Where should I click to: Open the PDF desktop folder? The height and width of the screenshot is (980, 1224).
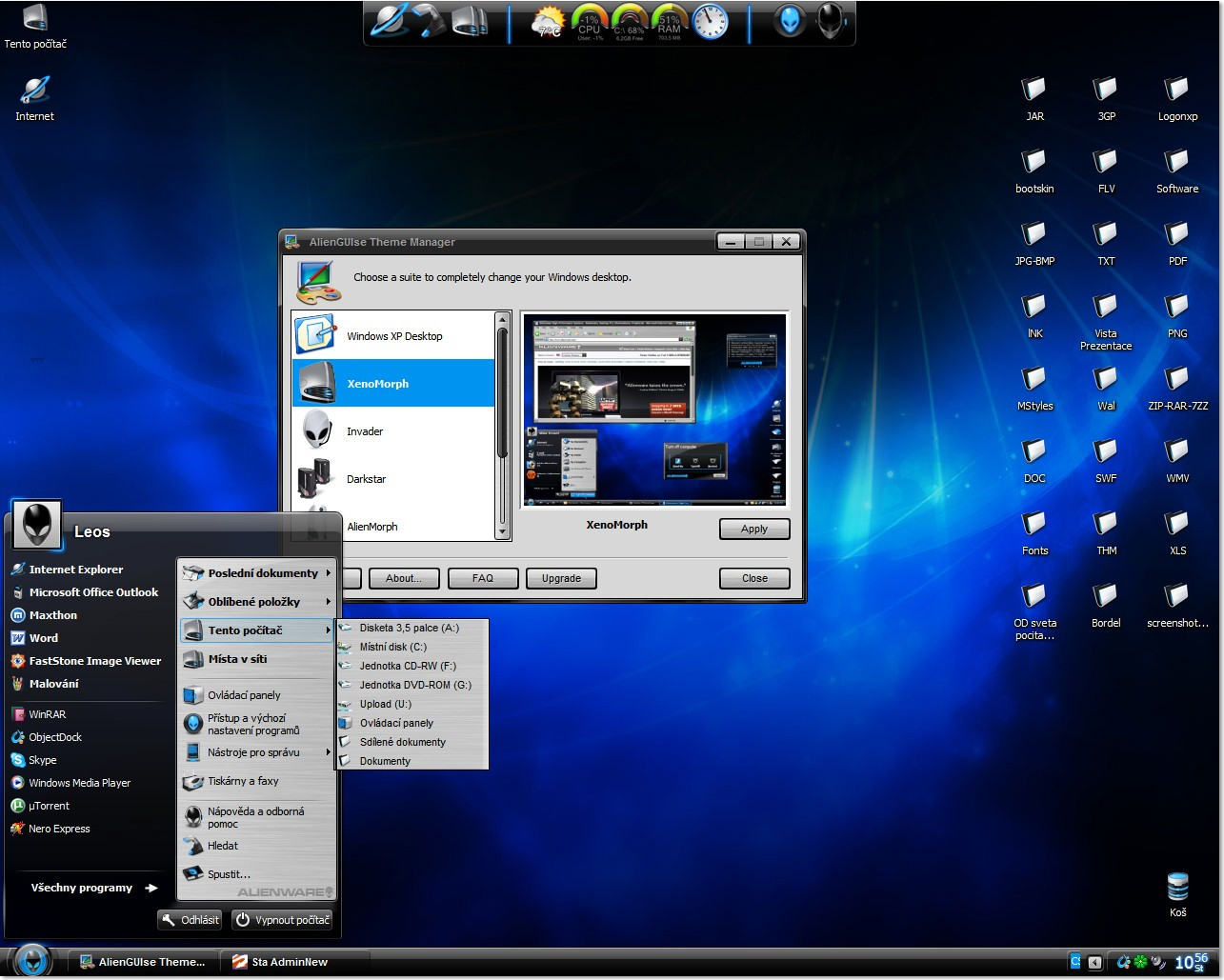(1177, 244)
